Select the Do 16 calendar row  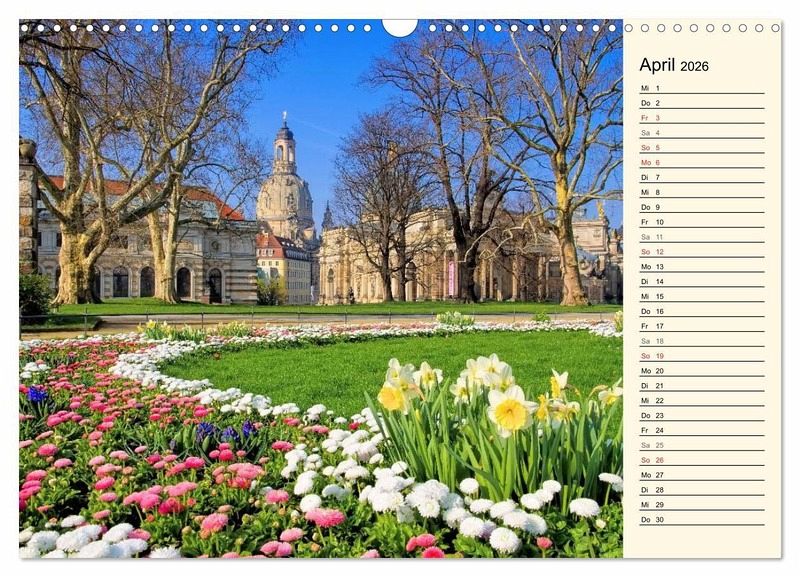click(702, 311)
